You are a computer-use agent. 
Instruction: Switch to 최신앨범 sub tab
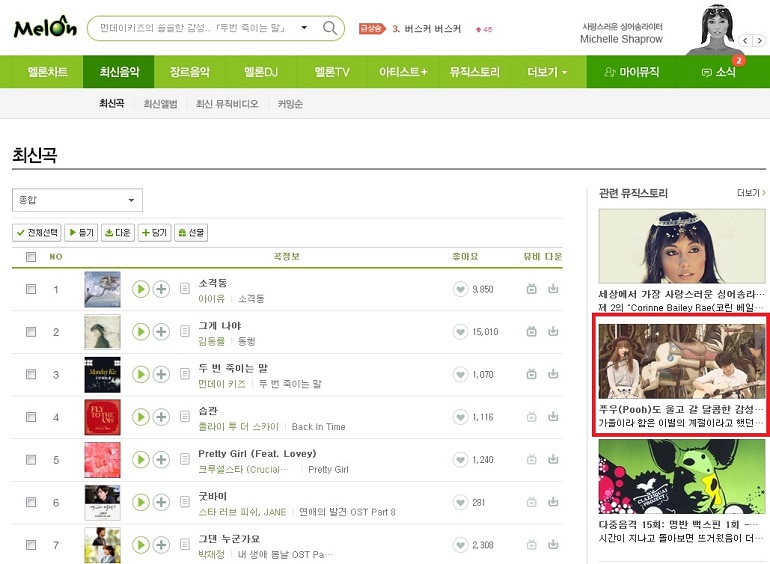point(160,104)
